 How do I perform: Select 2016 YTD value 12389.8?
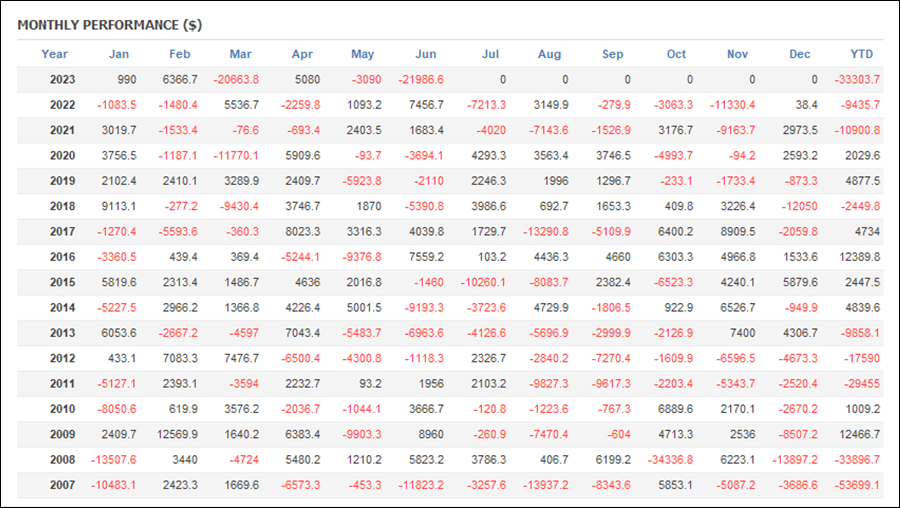point(859,257)
